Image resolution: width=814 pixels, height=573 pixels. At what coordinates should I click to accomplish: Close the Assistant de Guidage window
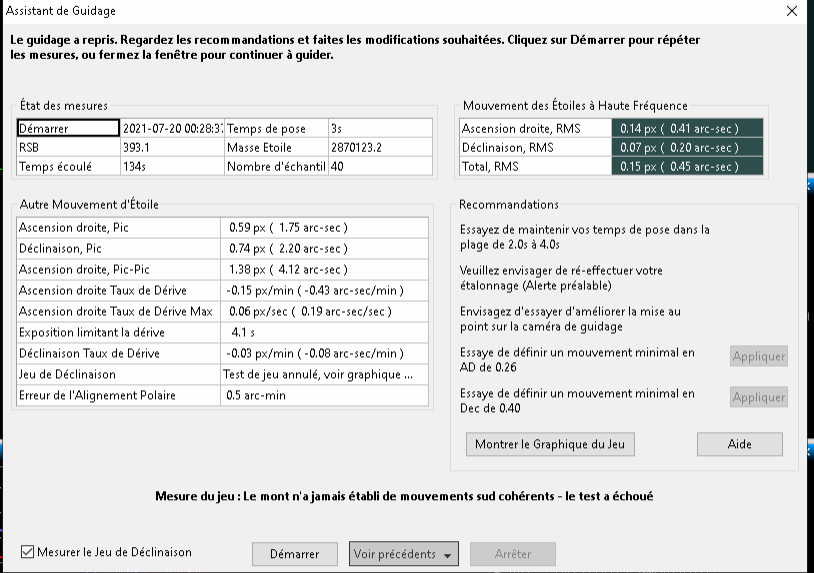tap(792, 12)
